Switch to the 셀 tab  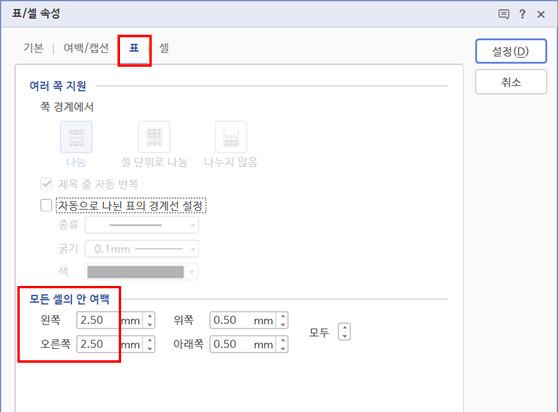[164, 48]
